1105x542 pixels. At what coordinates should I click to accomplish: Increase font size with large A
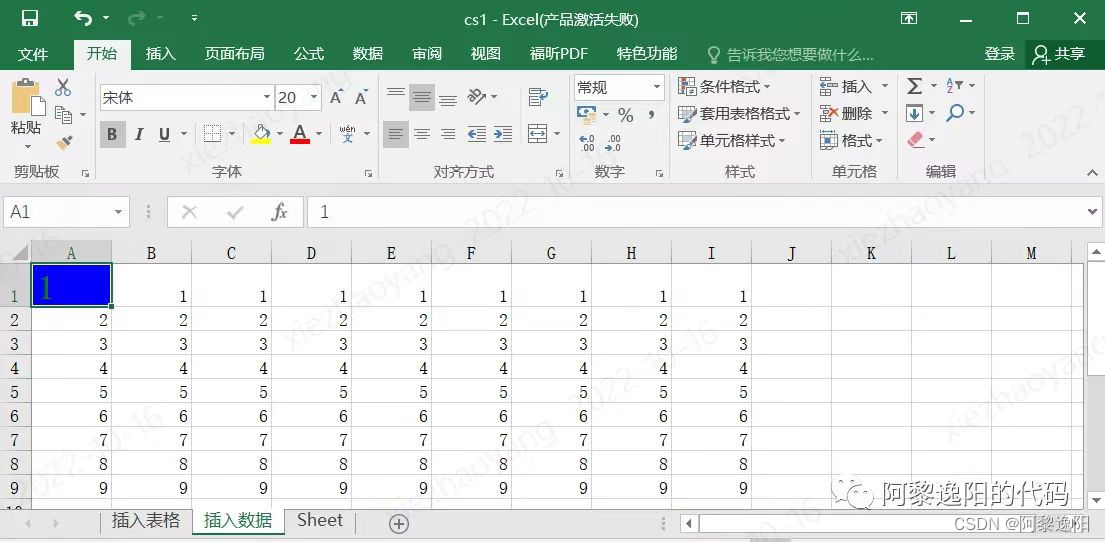(336, 97)
